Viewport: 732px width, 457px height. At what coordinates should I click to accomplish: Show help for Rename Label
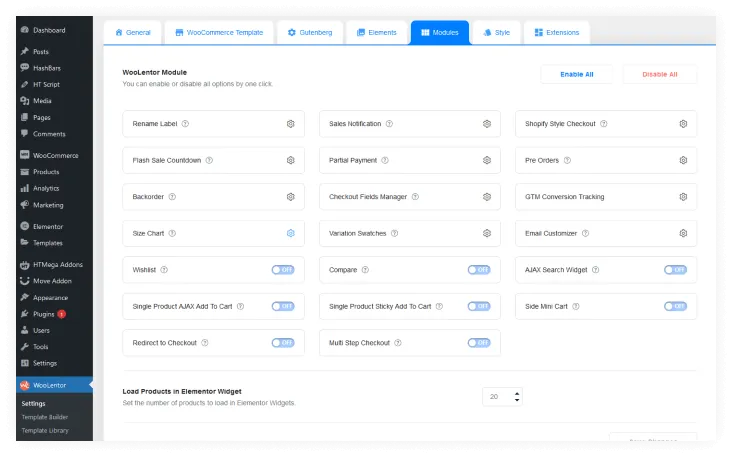tap(185, 124)
